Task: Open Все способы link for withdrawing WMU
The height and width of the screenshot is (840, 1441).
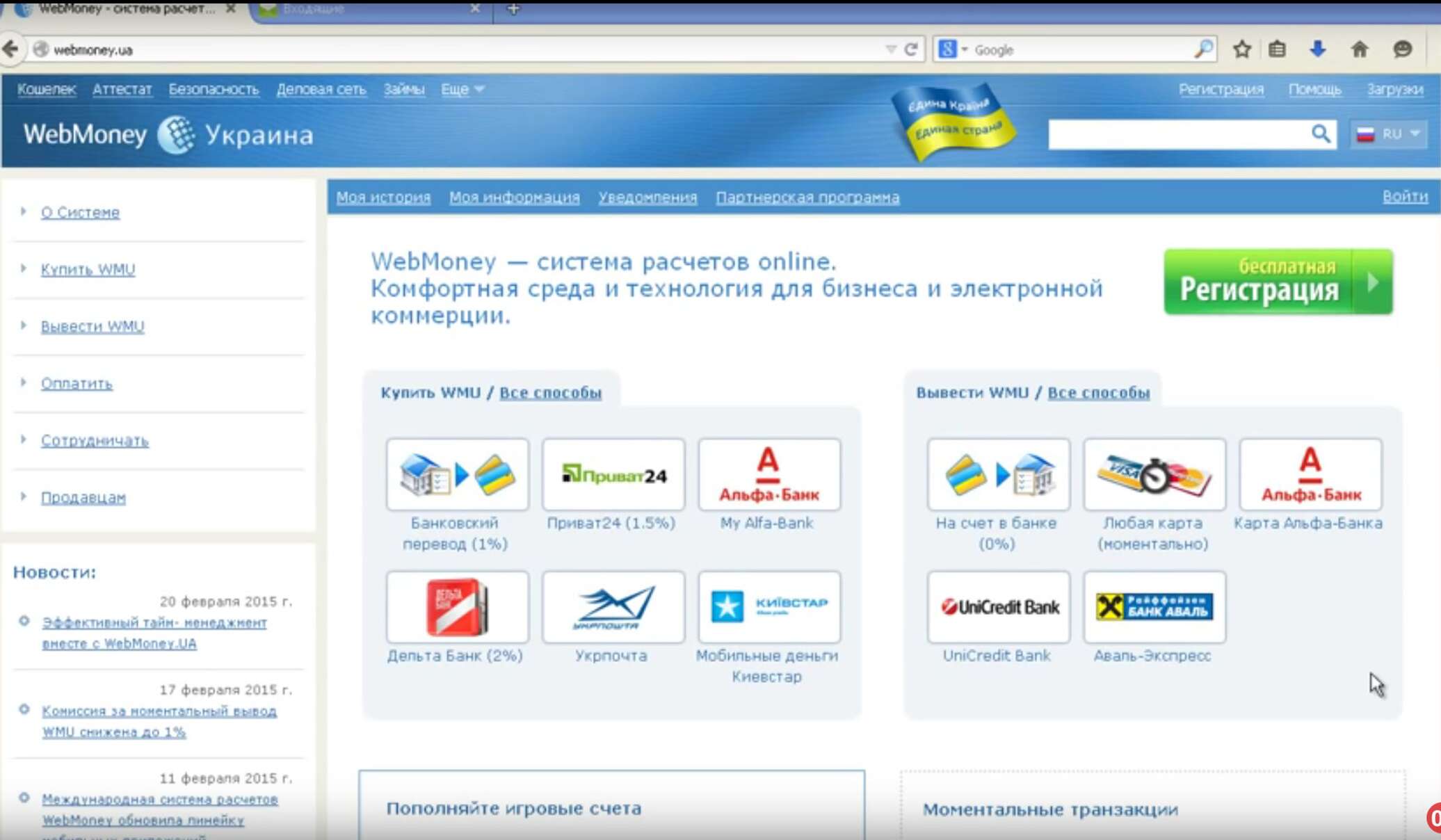Action: coord(1098,393)
